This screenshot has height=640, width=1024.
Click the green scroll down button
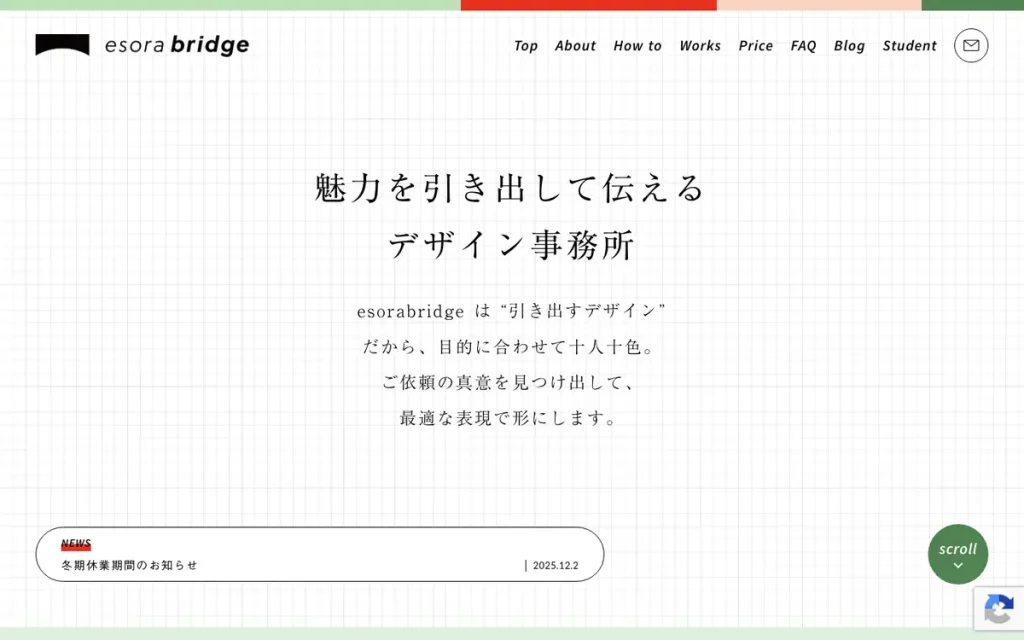pos(958,554)
